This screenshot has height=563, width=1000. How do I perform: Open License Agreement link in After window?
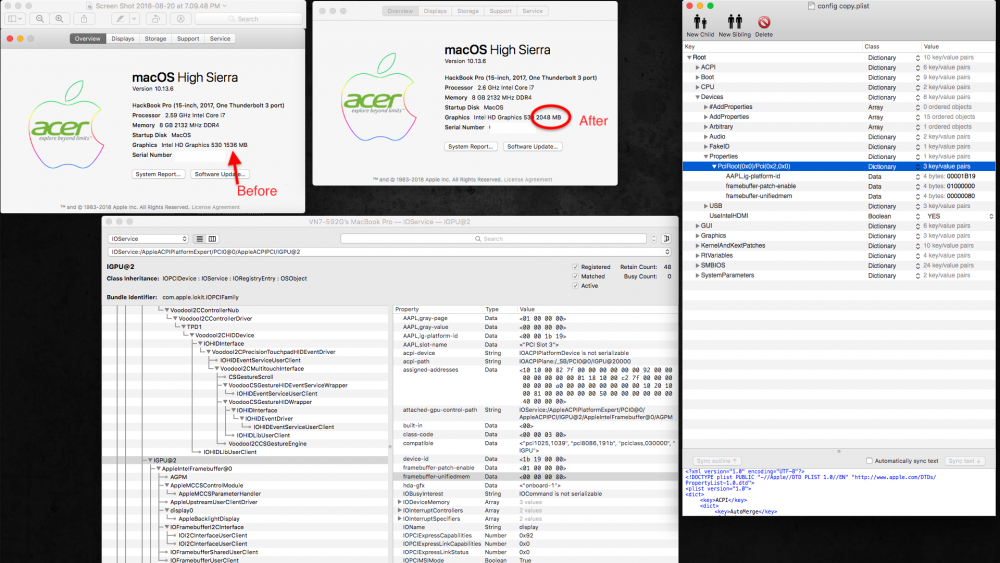pyautogui.click(x=528, y=180)
